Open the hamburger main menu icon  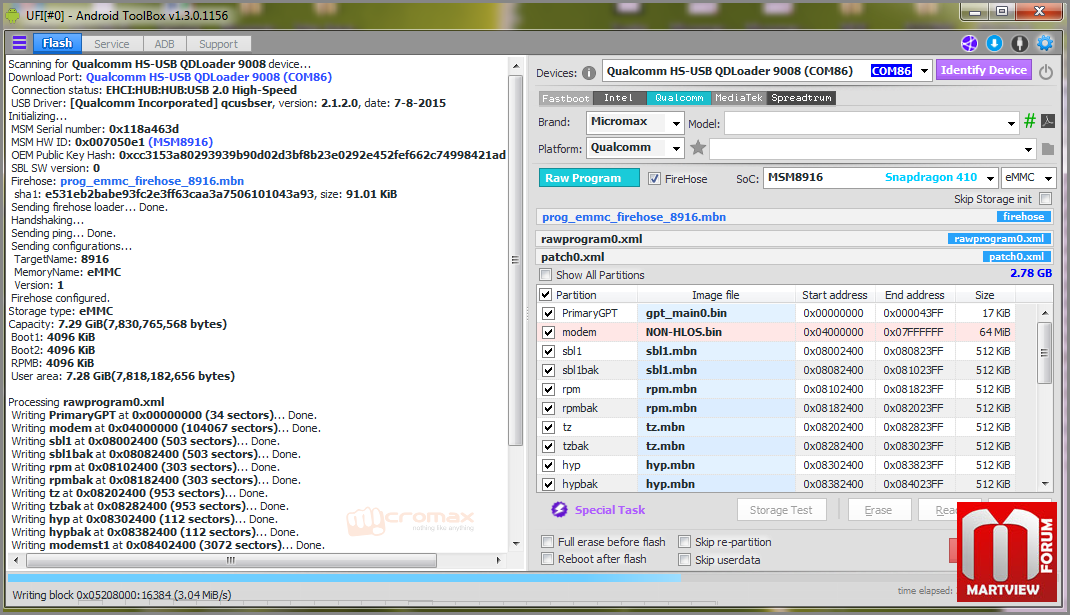[x=19, y=43]
